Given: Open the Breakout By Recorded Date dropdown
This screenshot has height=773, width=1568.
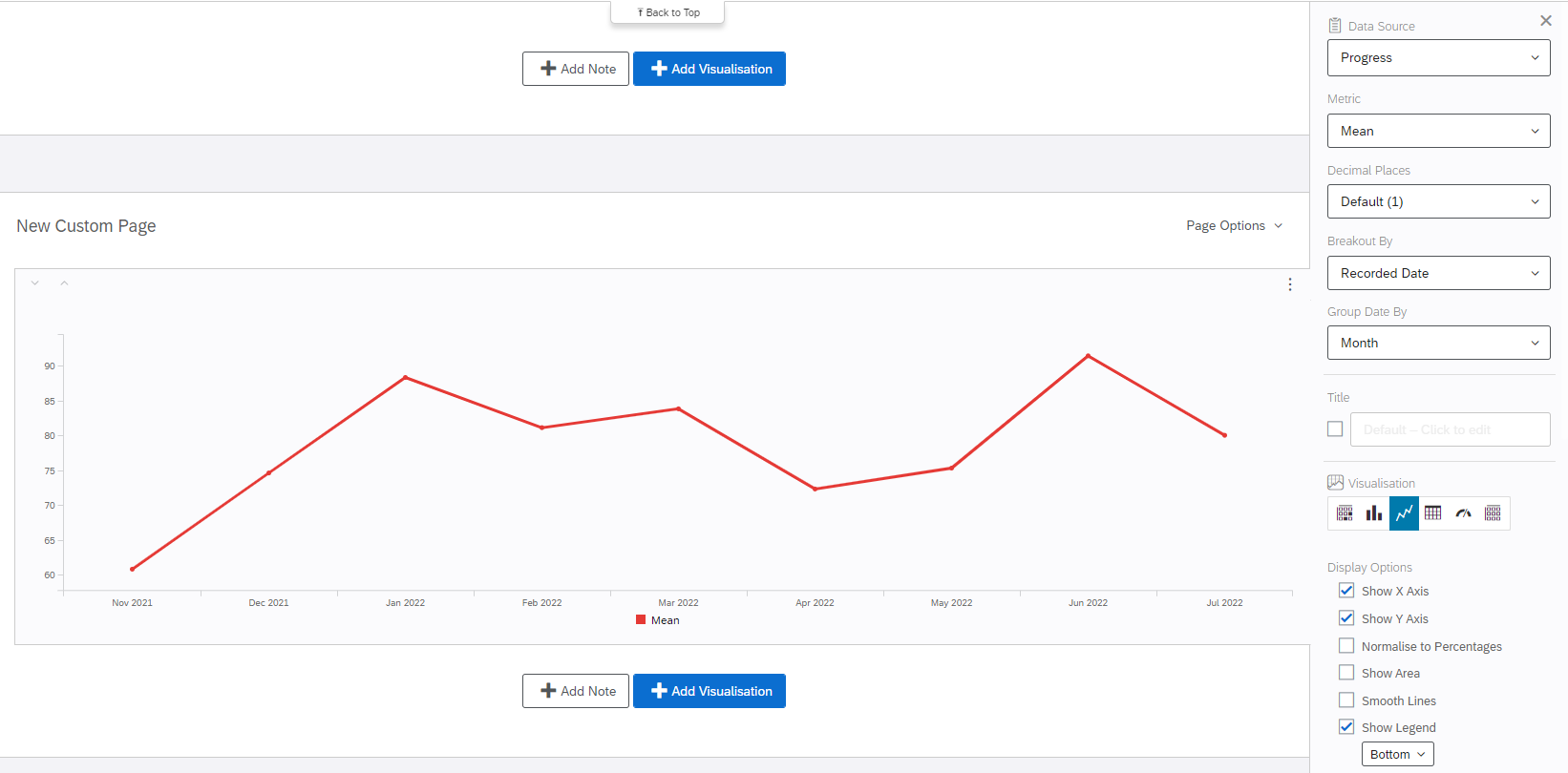Looking at the screenshot, I should tap(1439, 273).
